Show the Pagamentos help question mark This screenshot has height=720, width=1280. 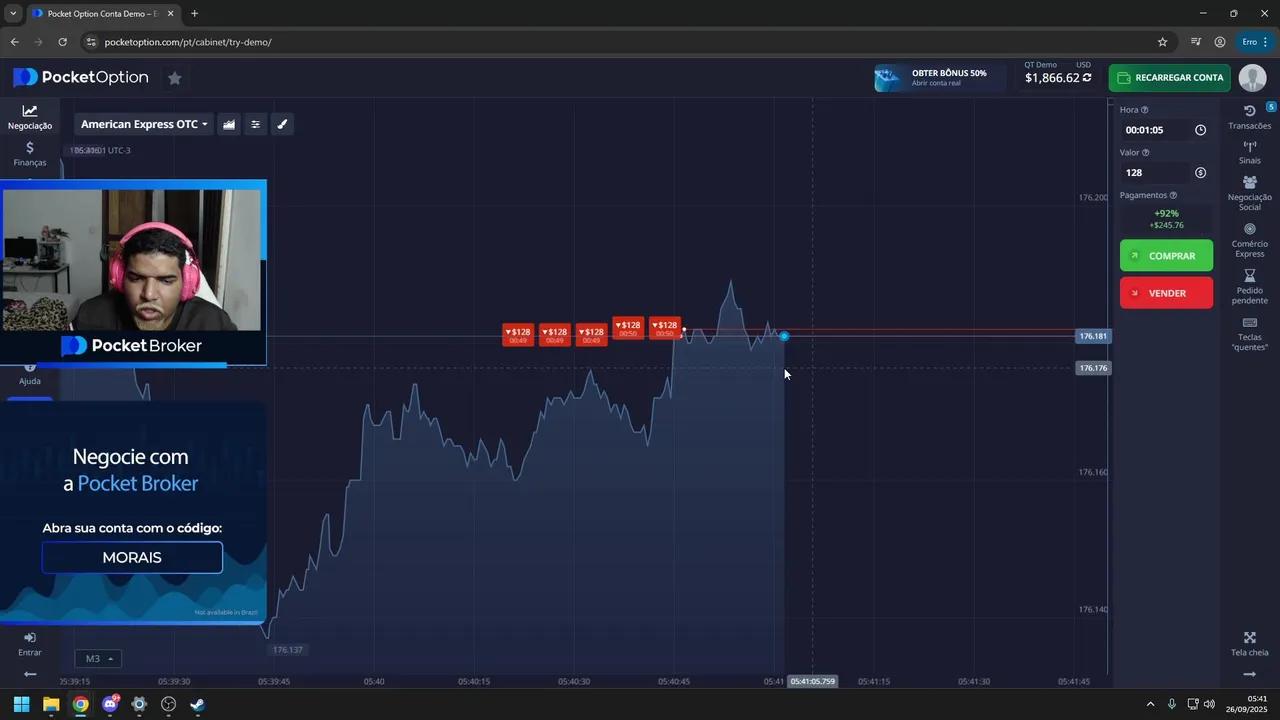click(x=1173, y=196)
